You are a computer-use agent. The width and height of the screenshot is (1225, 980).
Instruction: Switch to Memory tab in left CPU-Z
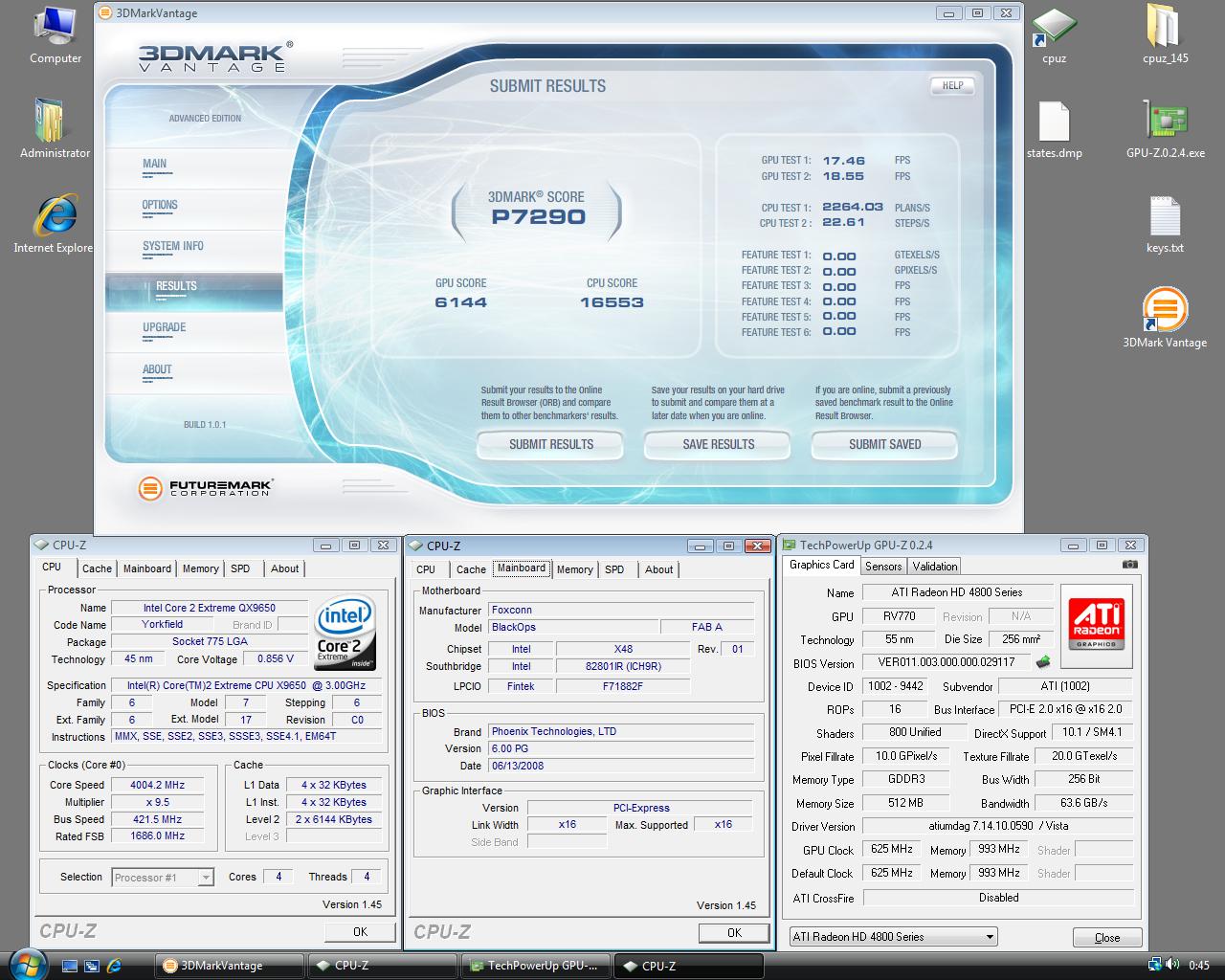pos(201,568)
